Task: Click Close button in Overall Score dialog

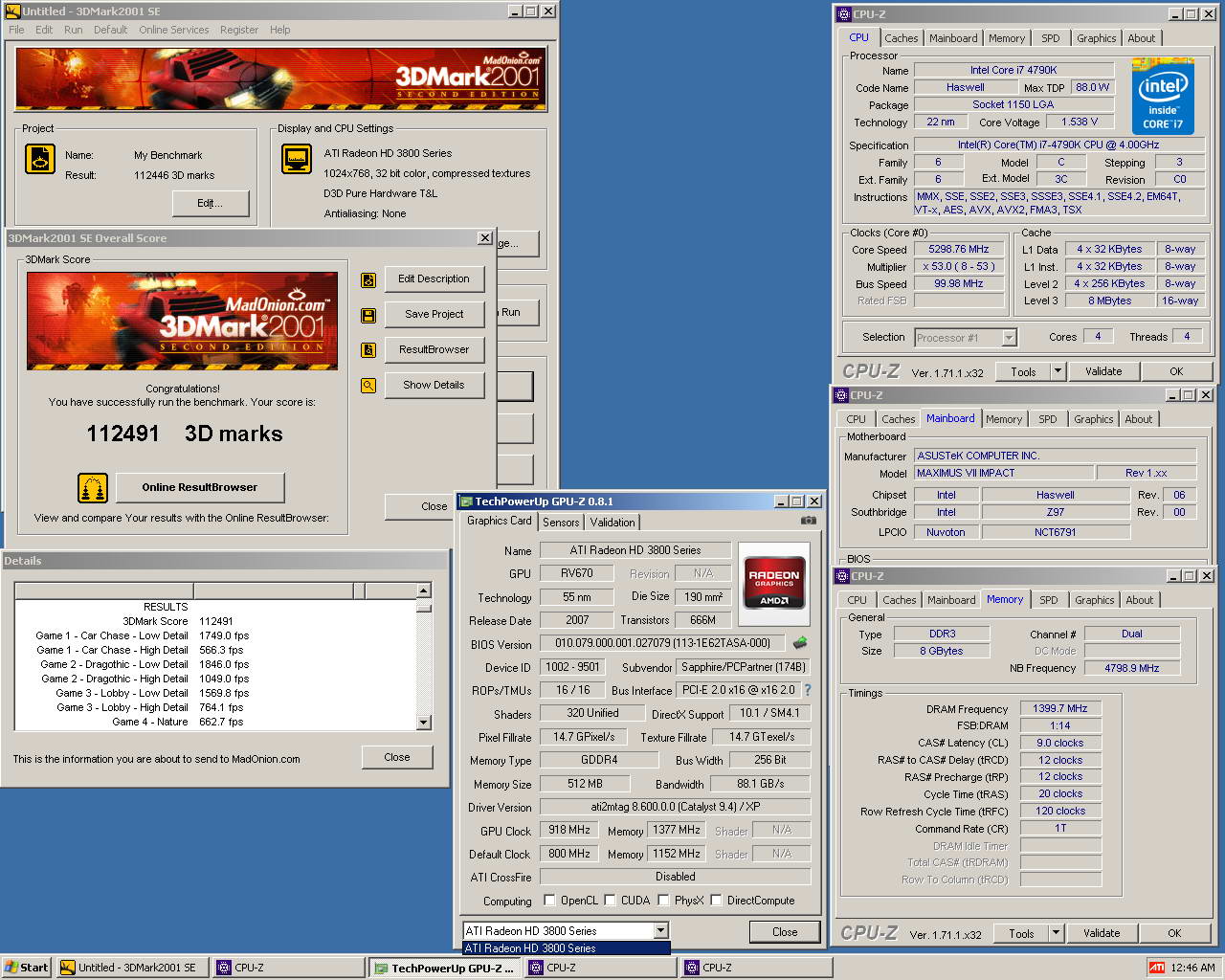Action: click(434, 506)
